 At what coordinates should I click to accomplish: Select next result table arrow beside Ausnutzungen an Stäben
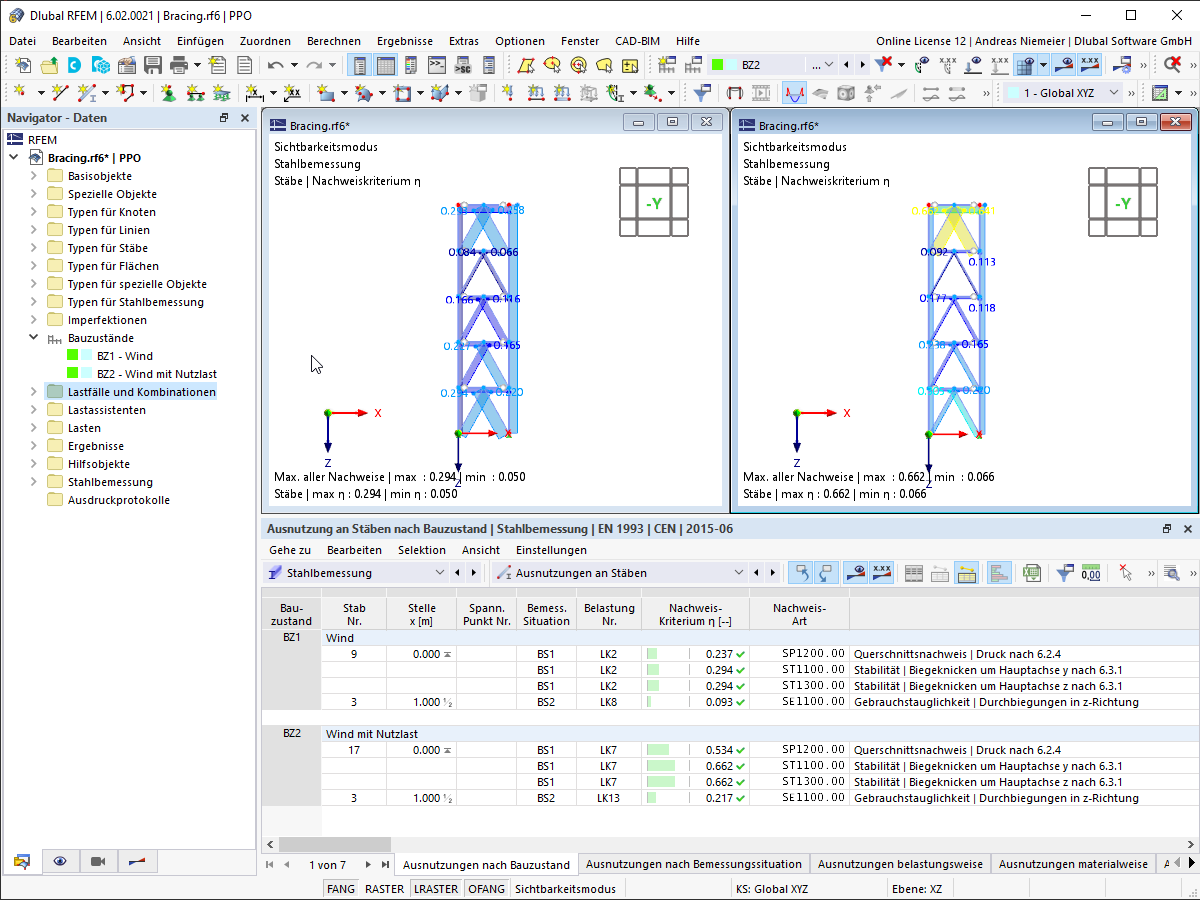(x=772, y=573)
